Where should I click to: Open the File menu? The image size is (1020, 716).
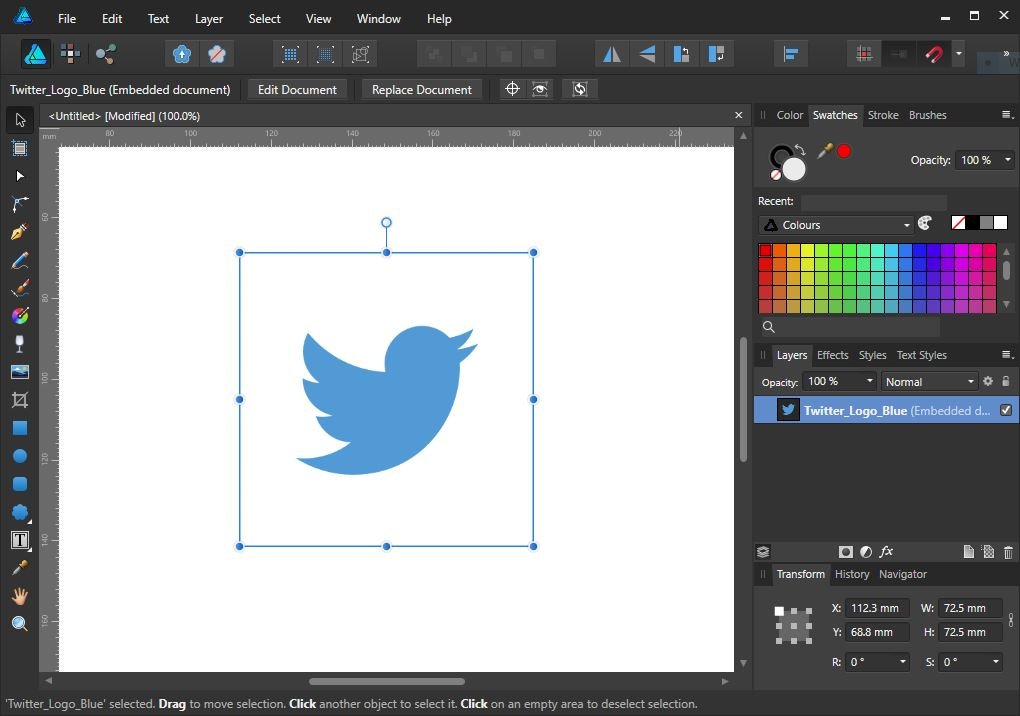point(67,19)
